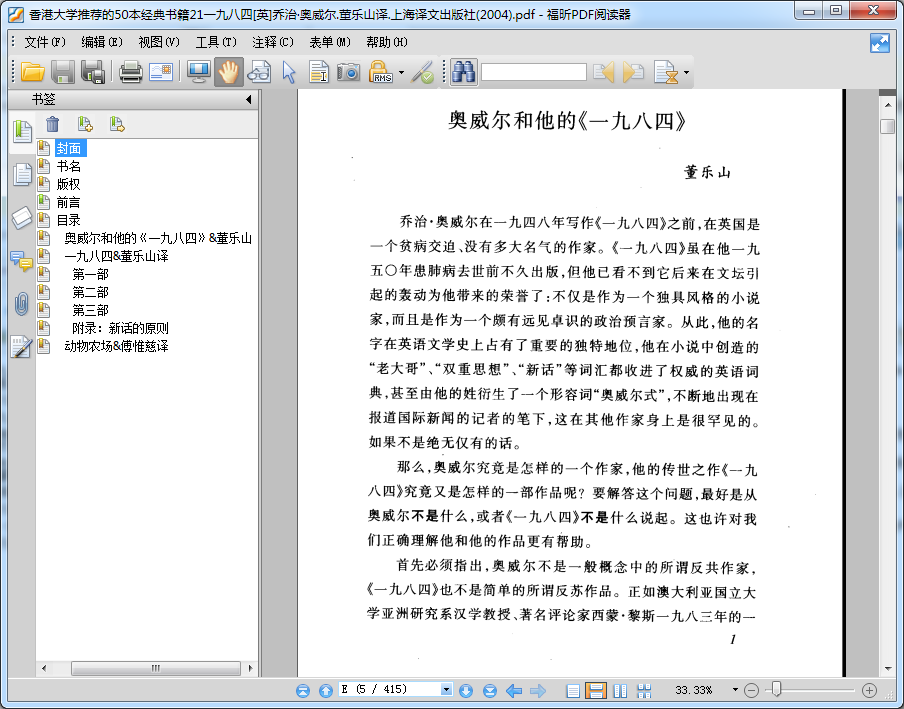Screen dimensions: 904x709
Task: Click the trash icon to delete the bookmark
Action: [x=52, y=124]
